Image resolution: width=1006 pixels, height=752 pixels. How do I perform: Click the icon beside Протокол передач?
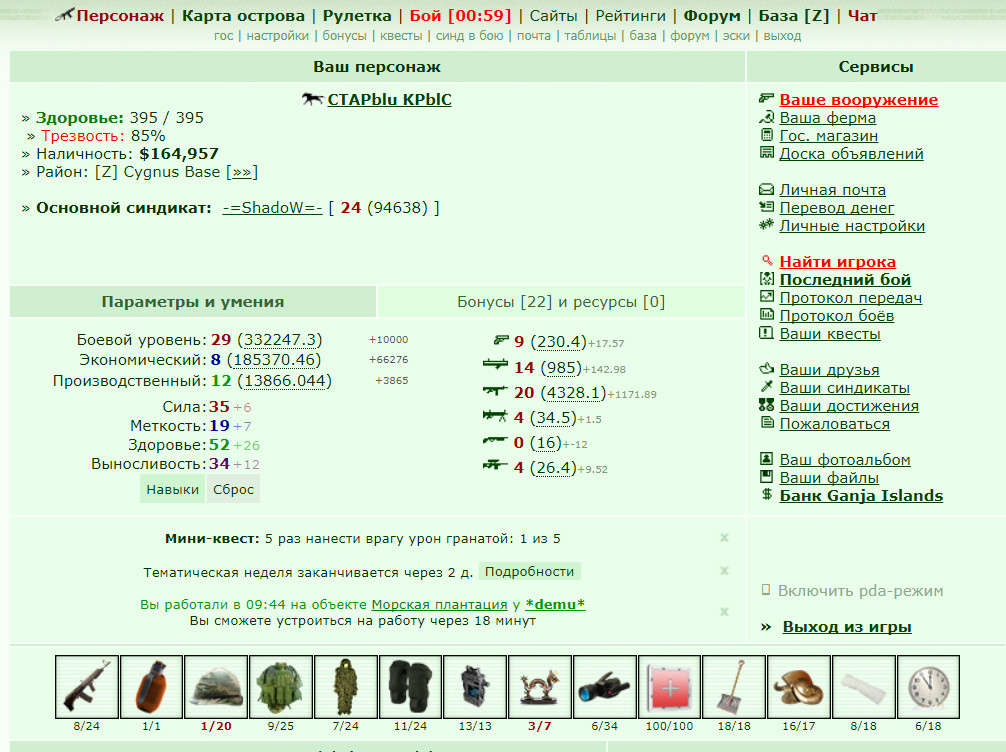(x=766, y=296)
